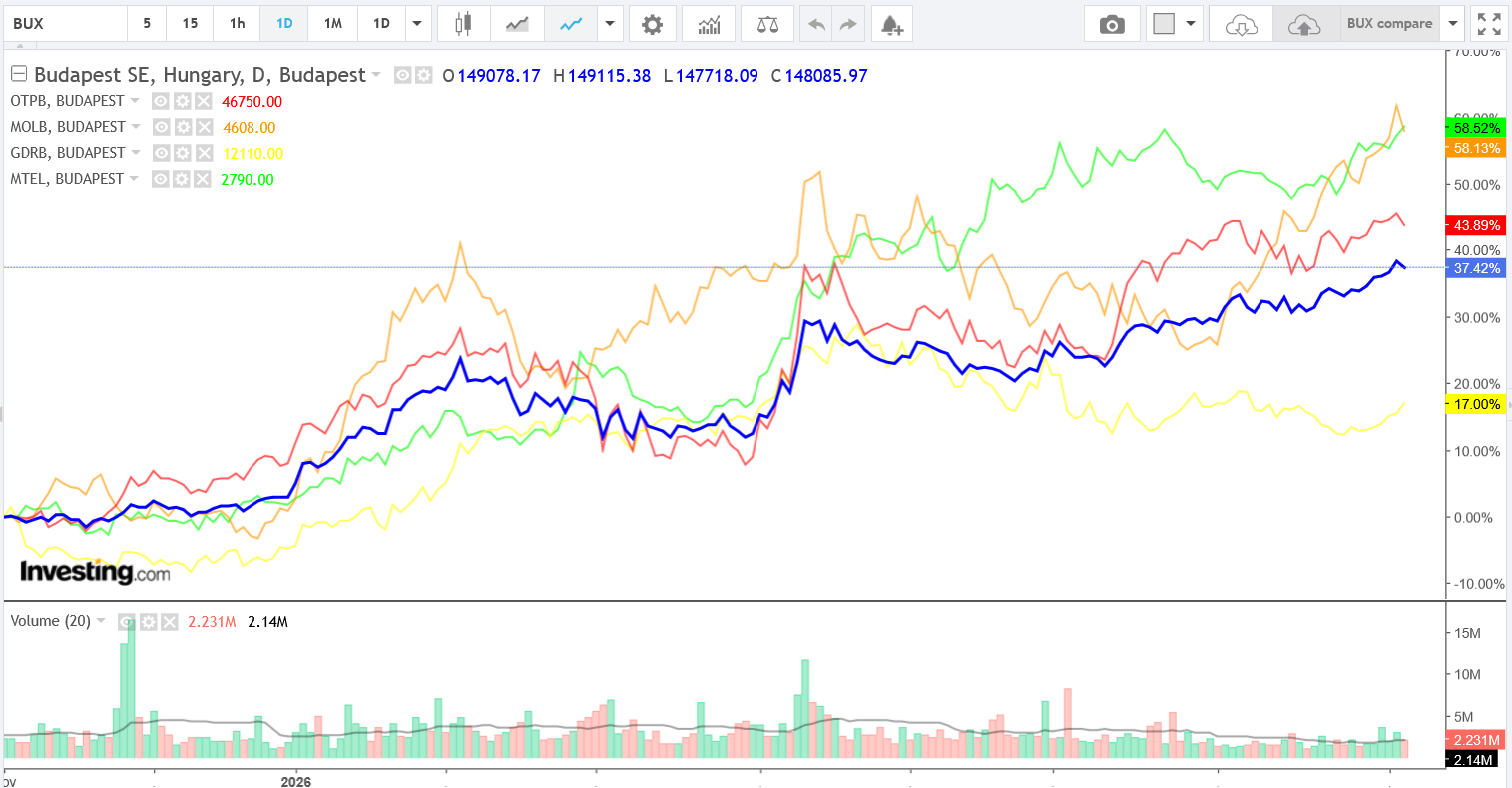The image size is (1512, 788).
Task: Click the red 2.231M volume axis label
Action: coord(1475,740)
